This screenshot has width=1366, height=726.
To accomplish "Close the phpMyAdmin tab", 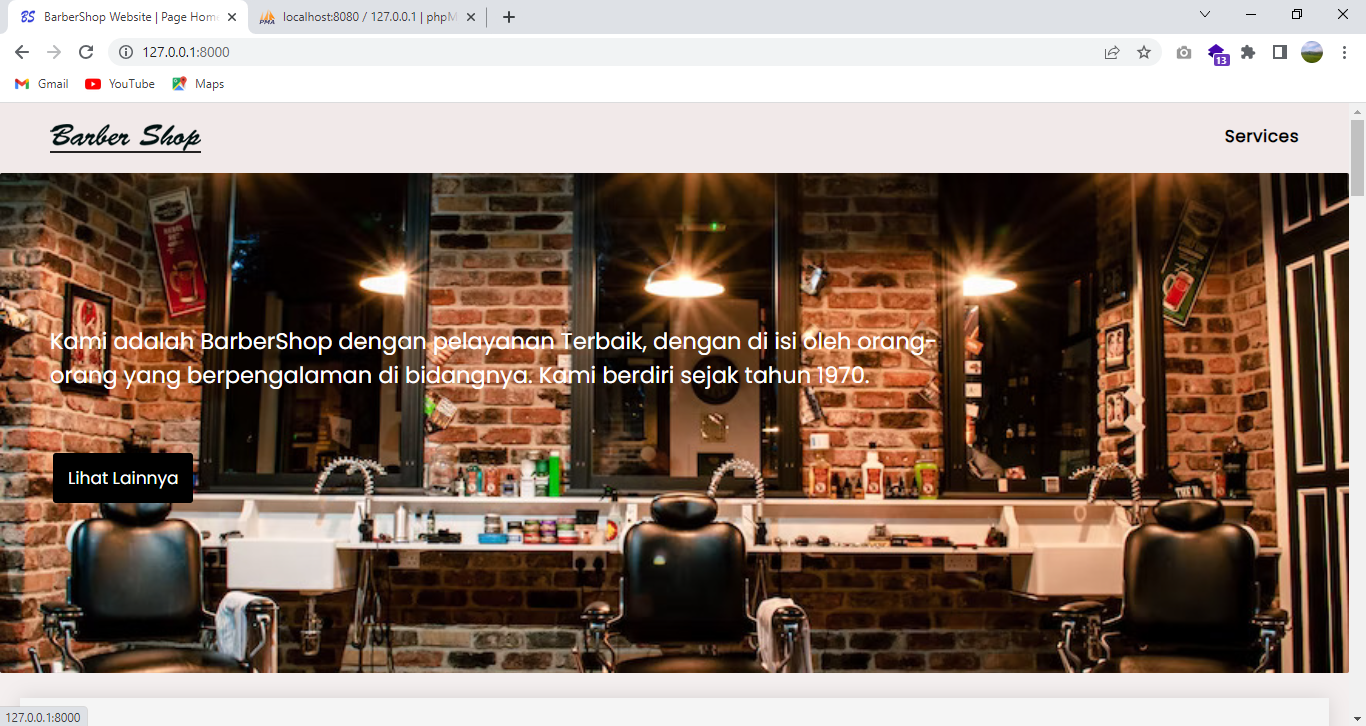I will tap(471, 17).
